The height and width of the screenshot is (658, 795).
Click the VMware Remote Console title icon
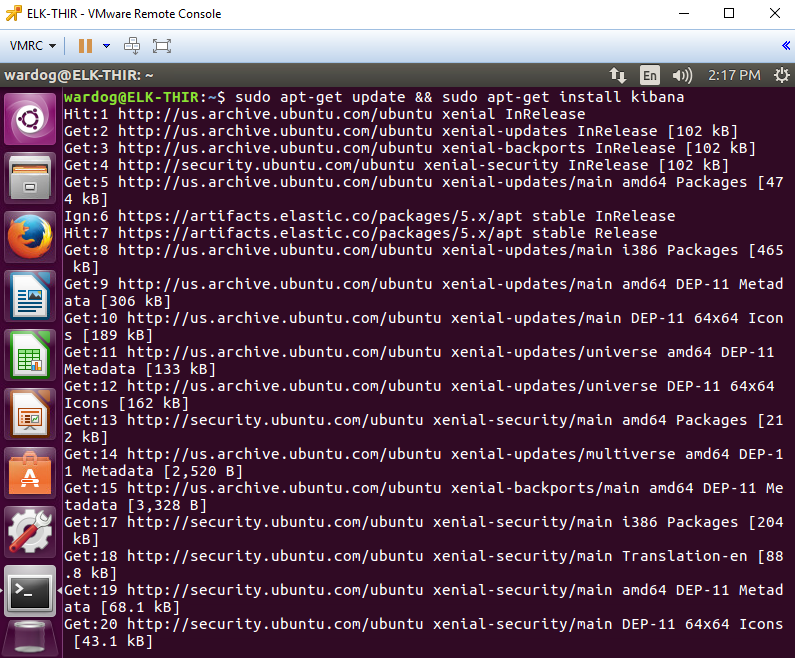point(14,14)
